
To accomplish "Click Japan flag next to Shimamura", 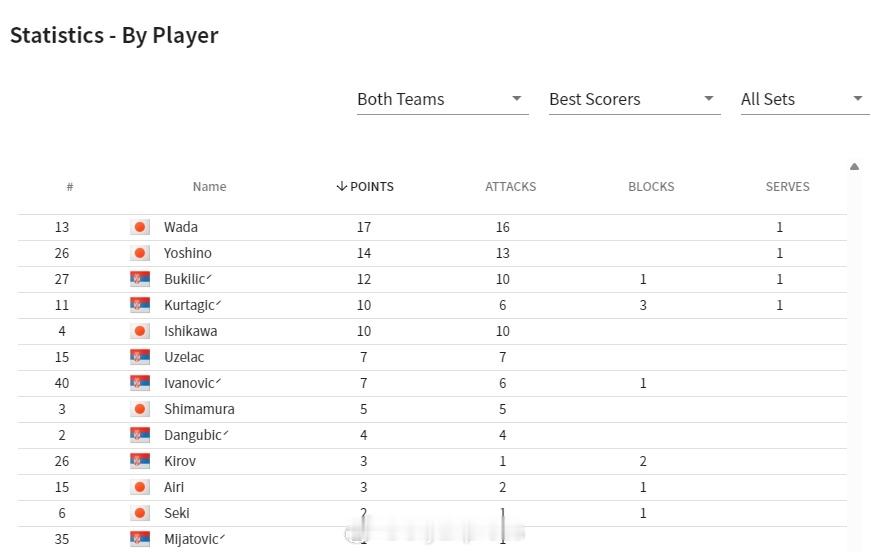I will point(140,409).
